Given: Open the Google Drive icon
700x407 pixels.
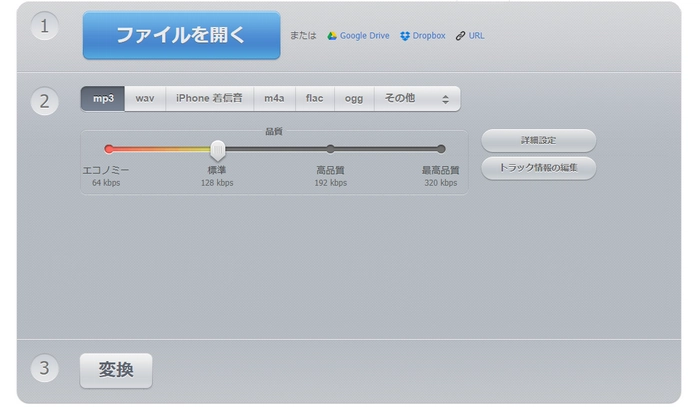Looking at the screenshot, I should click(332, 36).
